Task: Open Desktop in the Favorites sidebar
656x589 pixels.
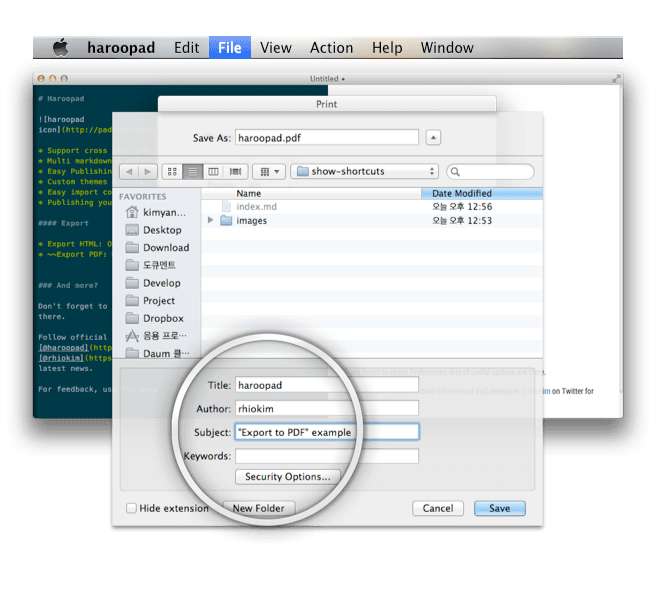Action: [161, 230]
